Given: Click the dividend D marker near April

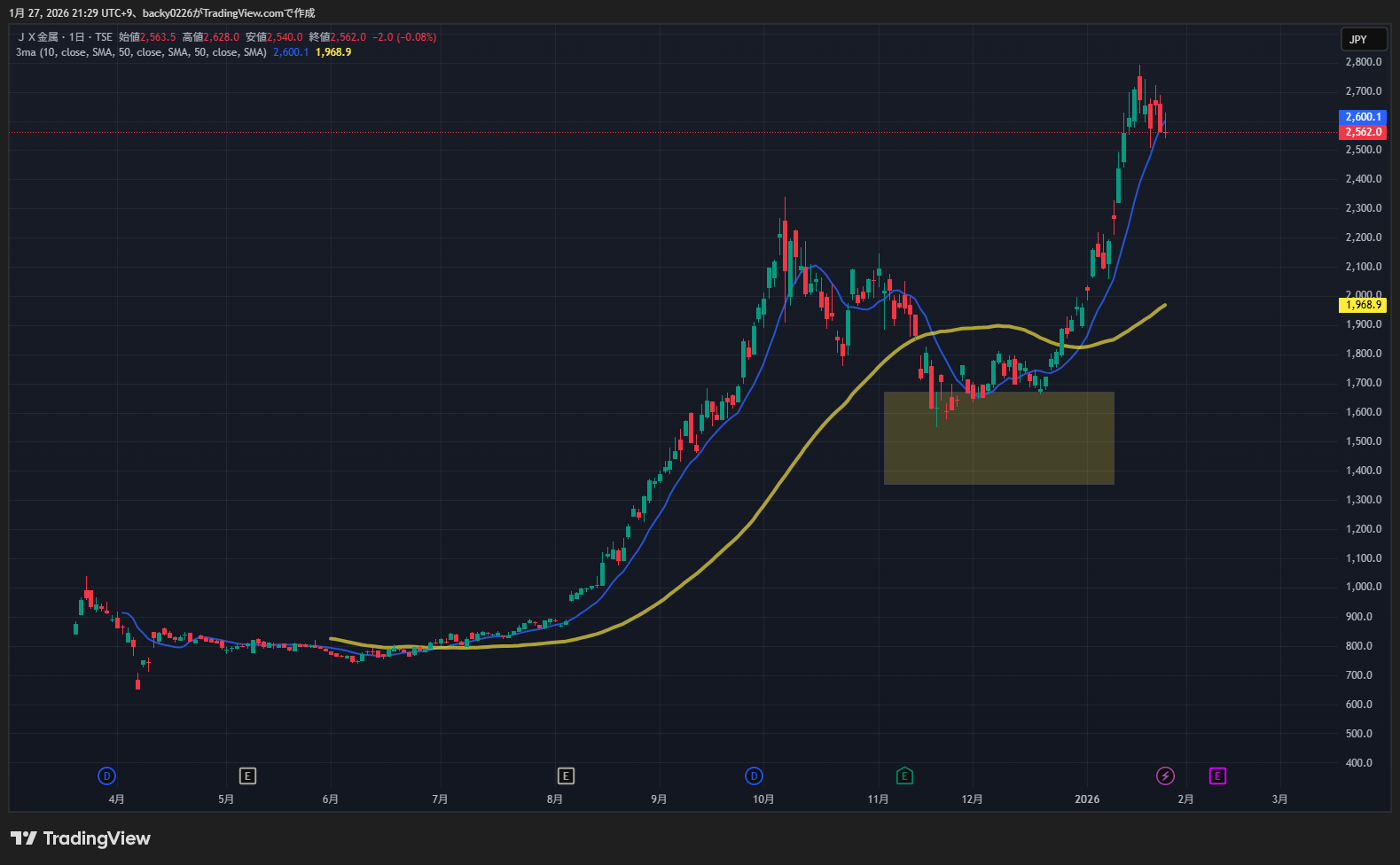Looking at the screenshot, I should (106, 776).
